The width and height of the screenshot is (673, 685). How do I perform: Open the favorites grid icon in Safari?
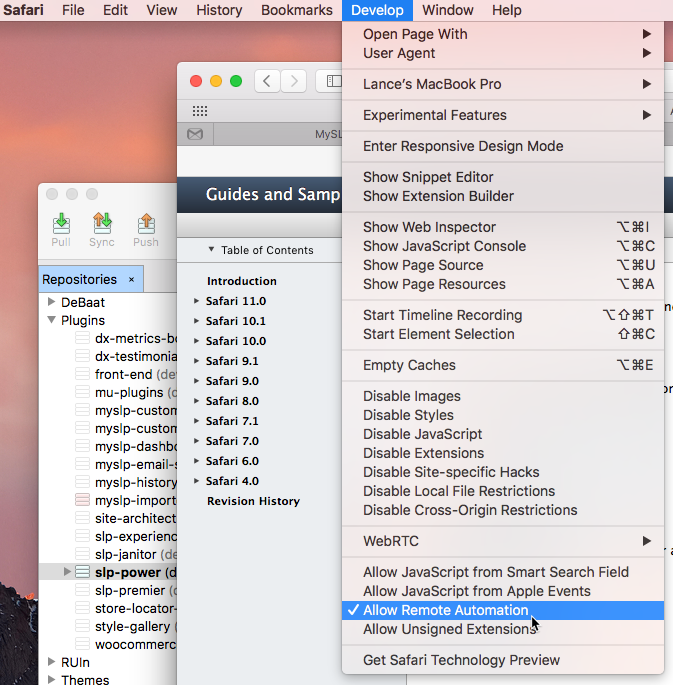[200, 111]
